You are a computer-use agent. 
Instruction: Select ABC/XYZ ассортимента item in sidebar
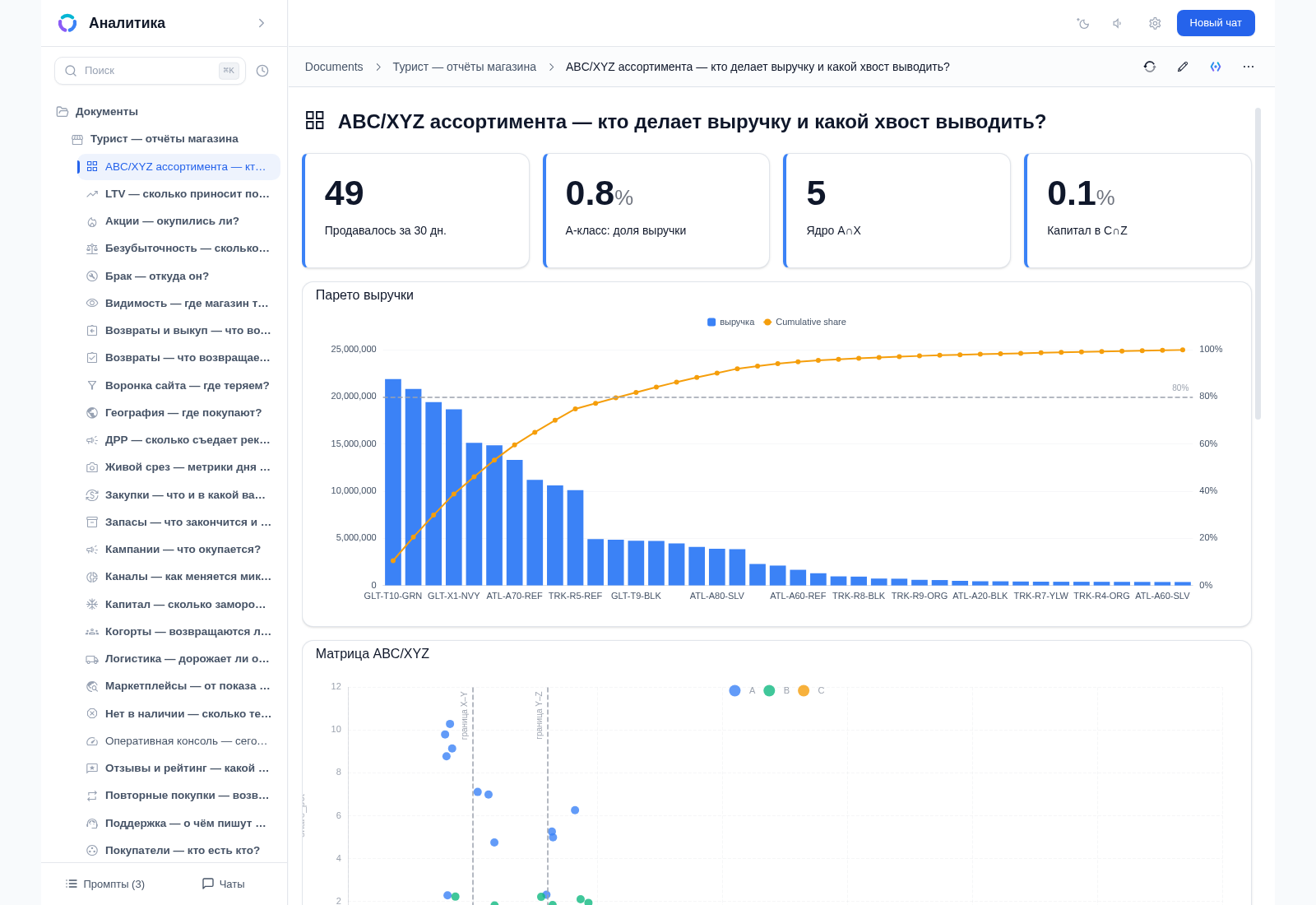click(x=178, y=166)
